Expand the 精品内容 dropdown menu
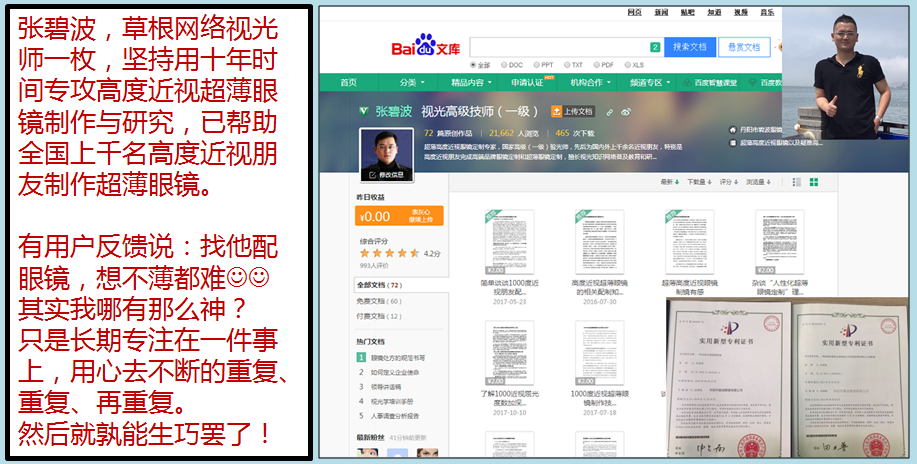Screen dimensions: 917x464 click(x=471, y=83)
